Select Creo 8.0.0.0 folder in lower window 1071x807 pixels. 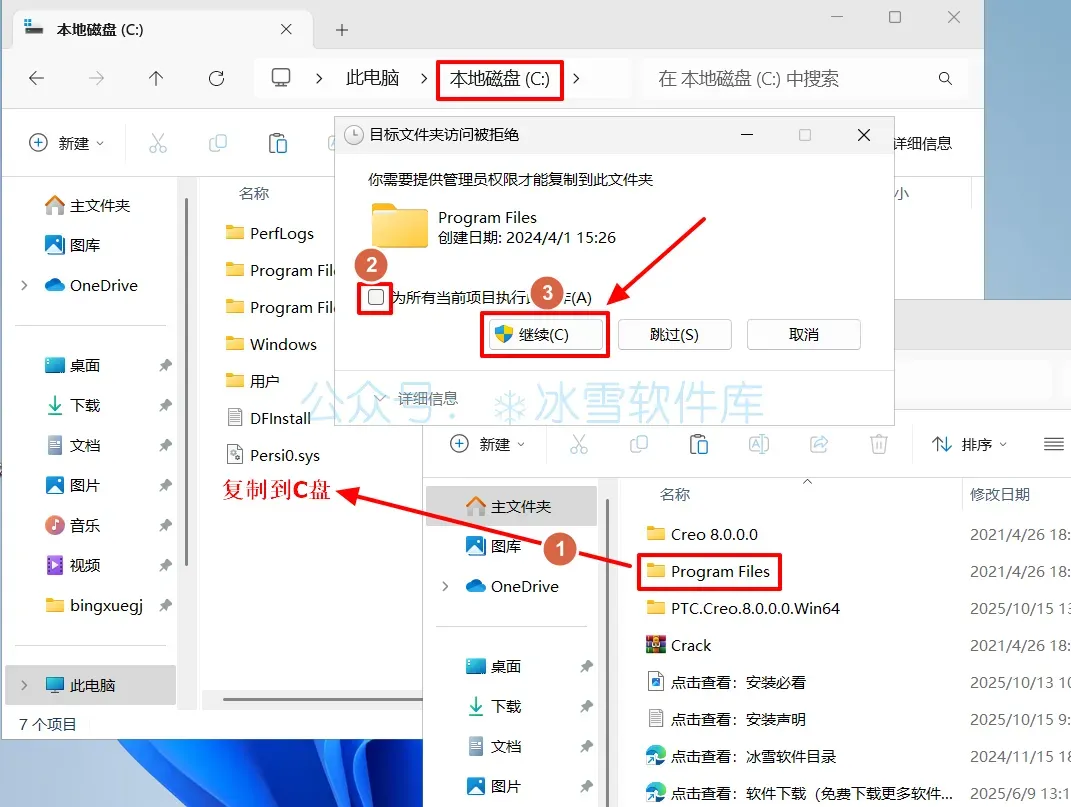tap(702, 534)
